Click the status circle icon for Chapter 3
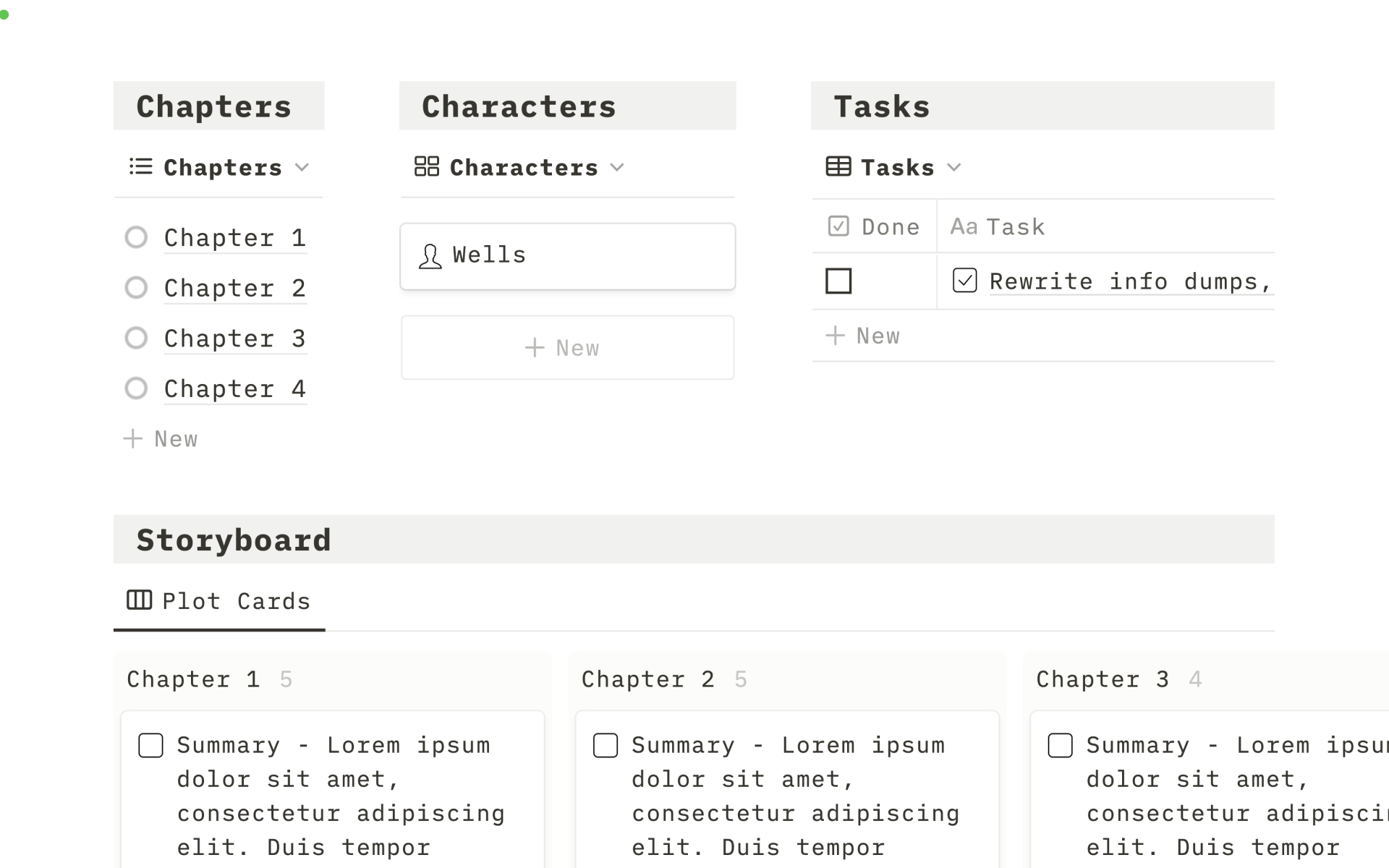The image size is (1389, 868). coord(136,338)
